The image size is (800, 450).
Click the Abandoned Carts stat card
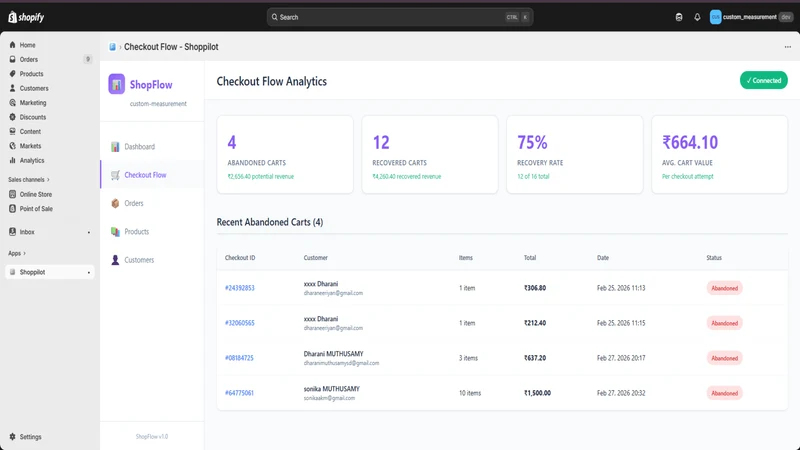[285, 155]
